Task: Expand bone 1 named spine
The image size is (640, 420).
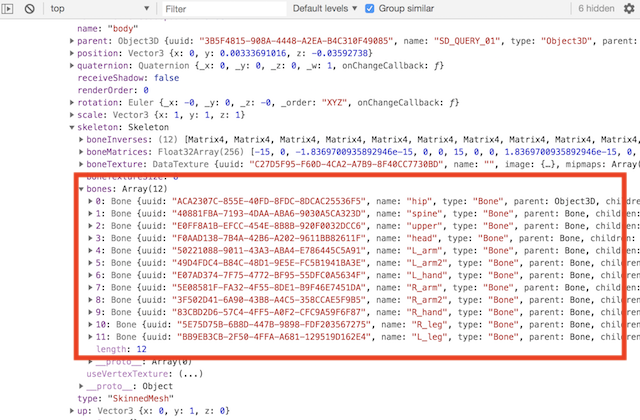Action: (91, 213)
